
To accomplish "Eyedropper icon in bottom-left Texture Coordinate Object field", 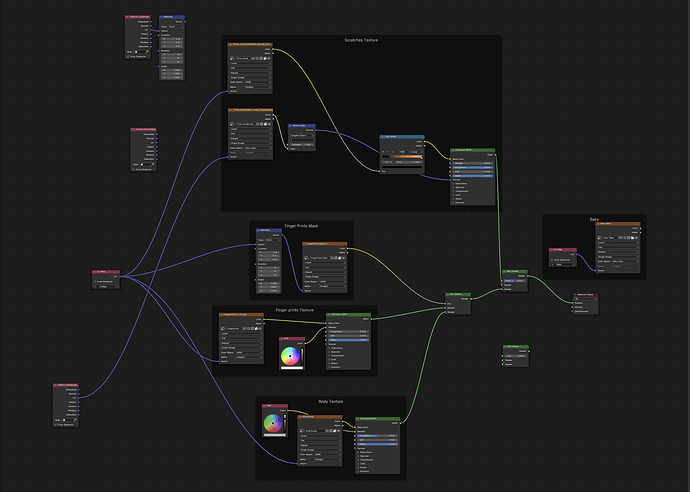I will [x=75, y=420].
